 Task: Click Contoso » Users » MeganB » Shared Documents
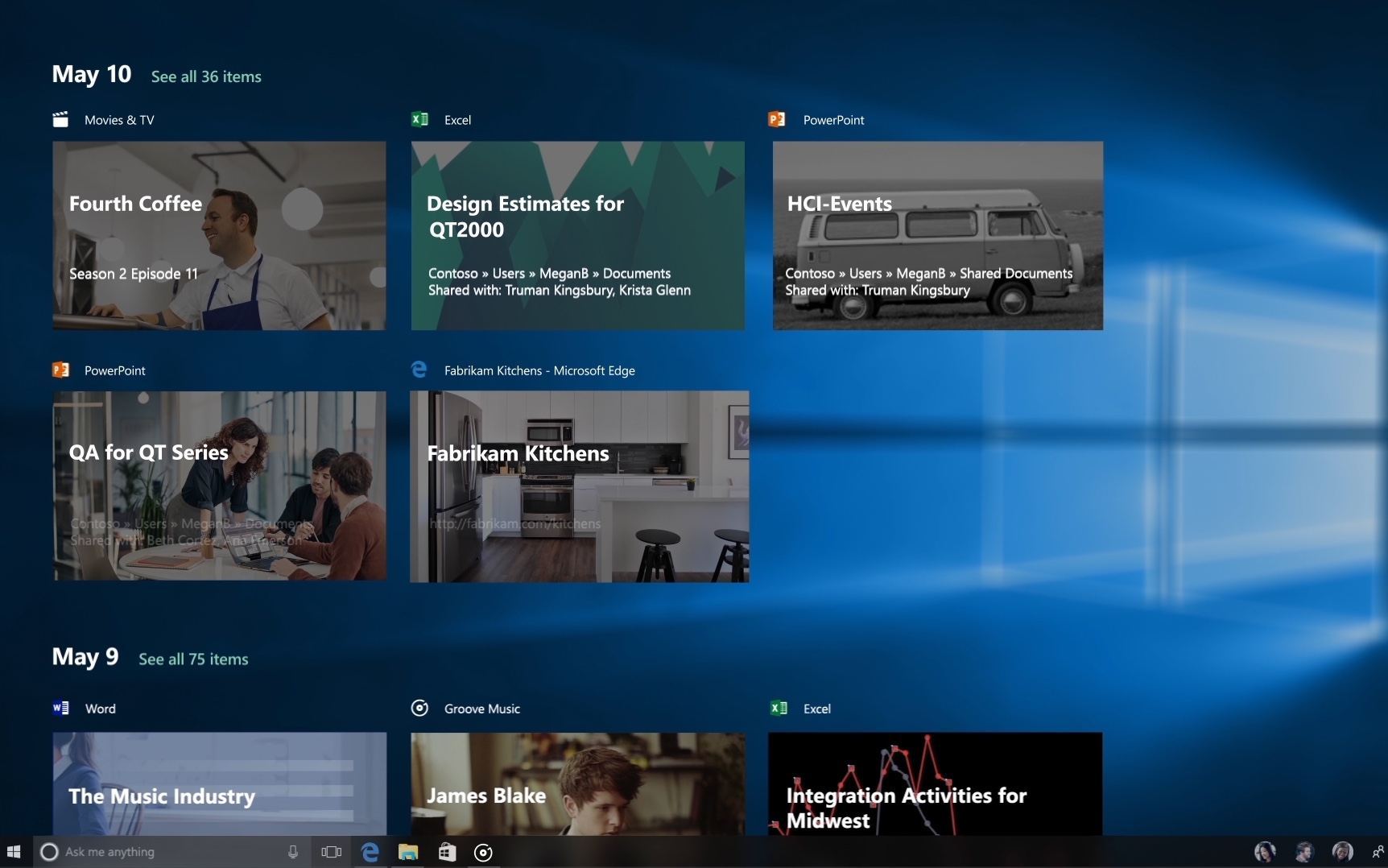tap(929, 273)
